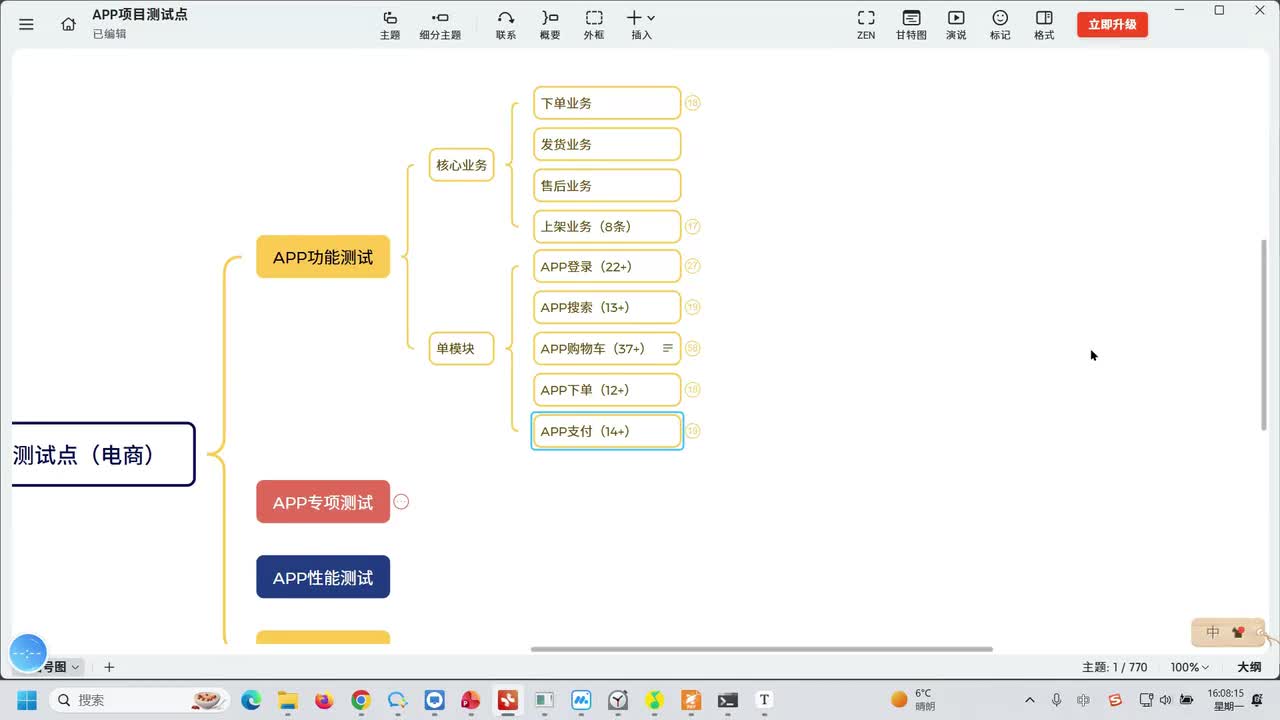Select the 单模块 topic

pos(462,348)
